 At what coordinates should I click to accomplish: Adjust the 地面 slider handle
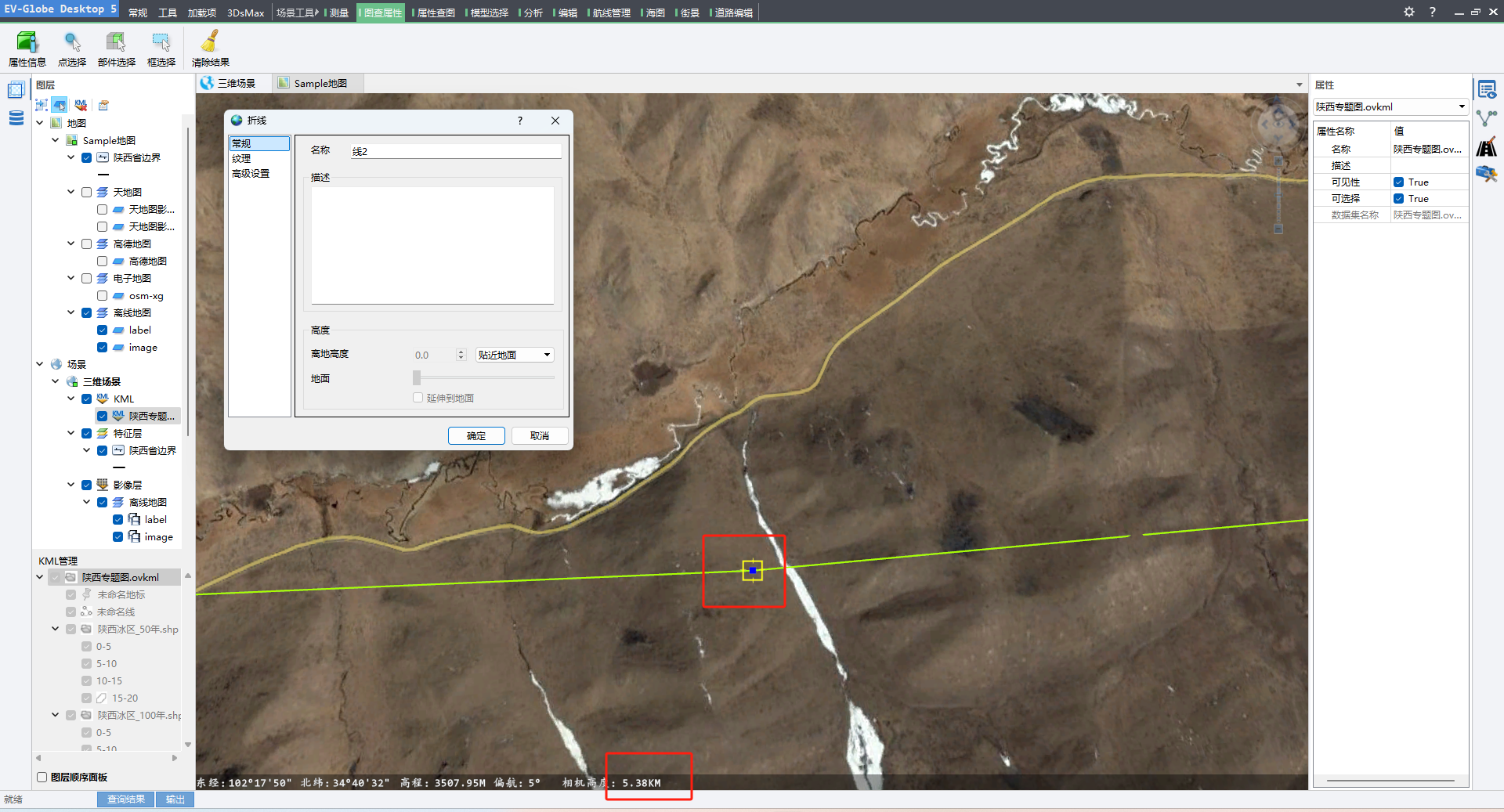pos(417,378)
